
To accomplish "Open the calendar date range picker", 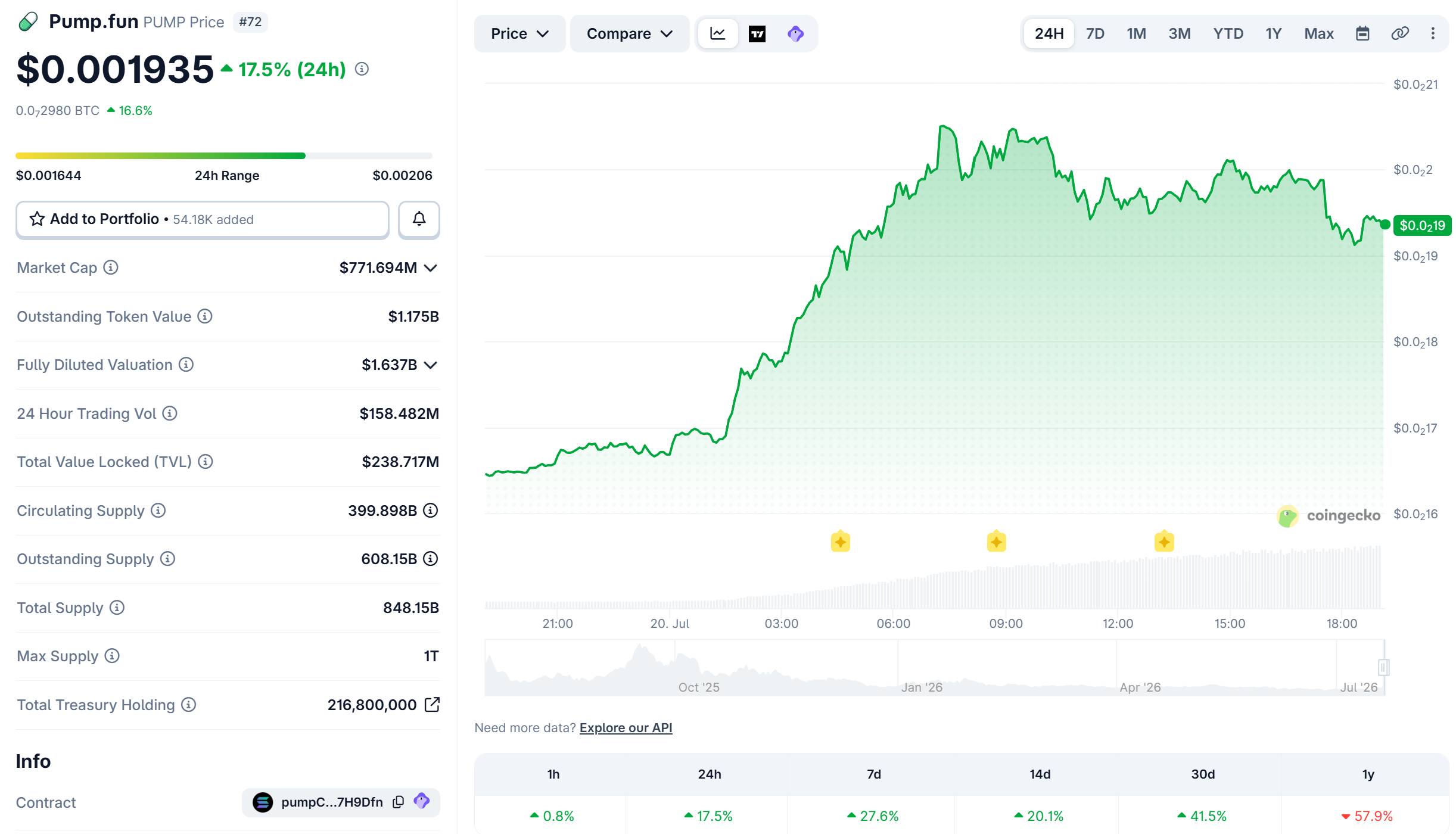I will point(1363,33).
